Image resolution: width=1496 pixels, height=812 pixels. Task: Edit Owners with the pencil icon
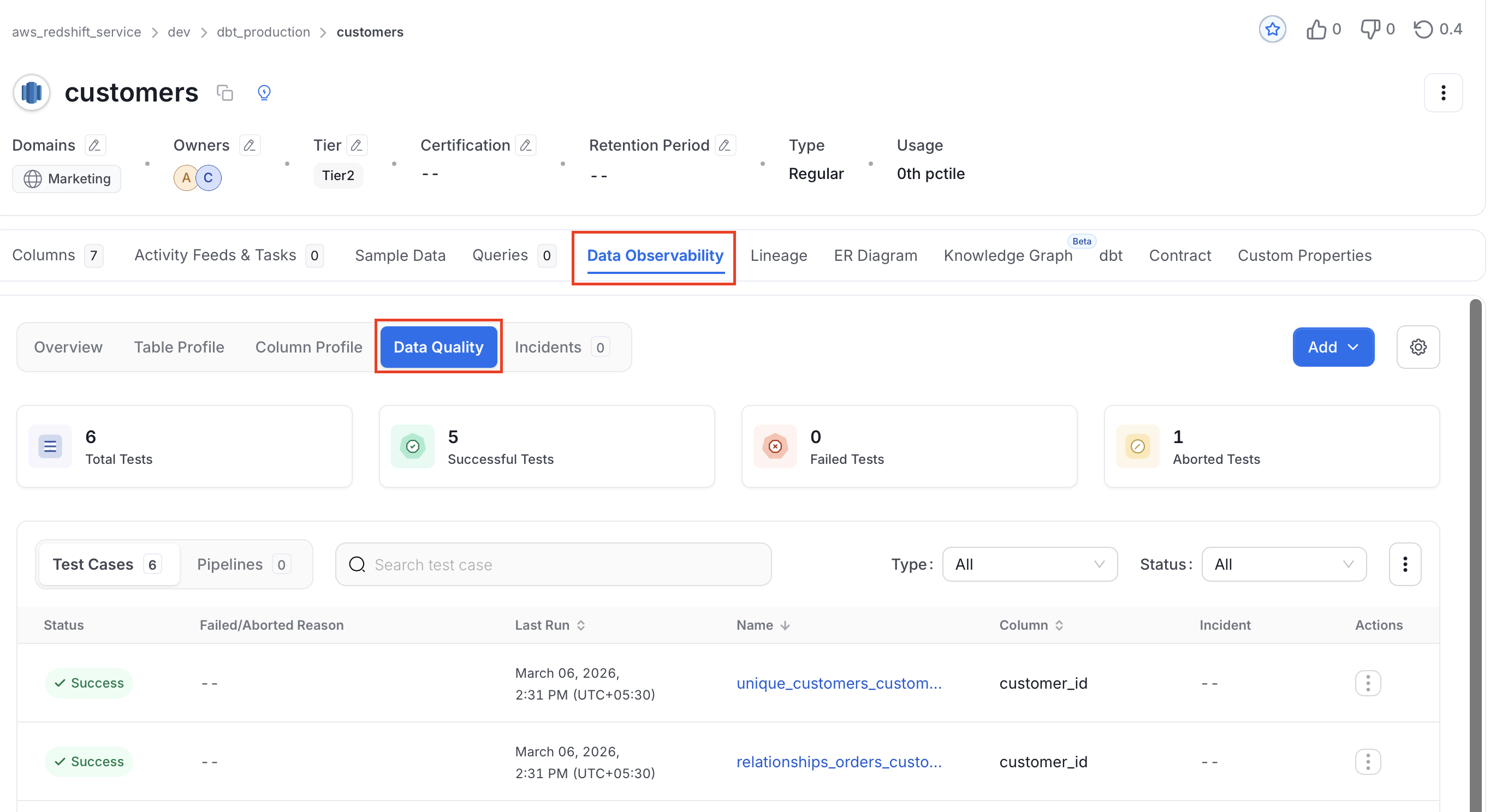250,145
